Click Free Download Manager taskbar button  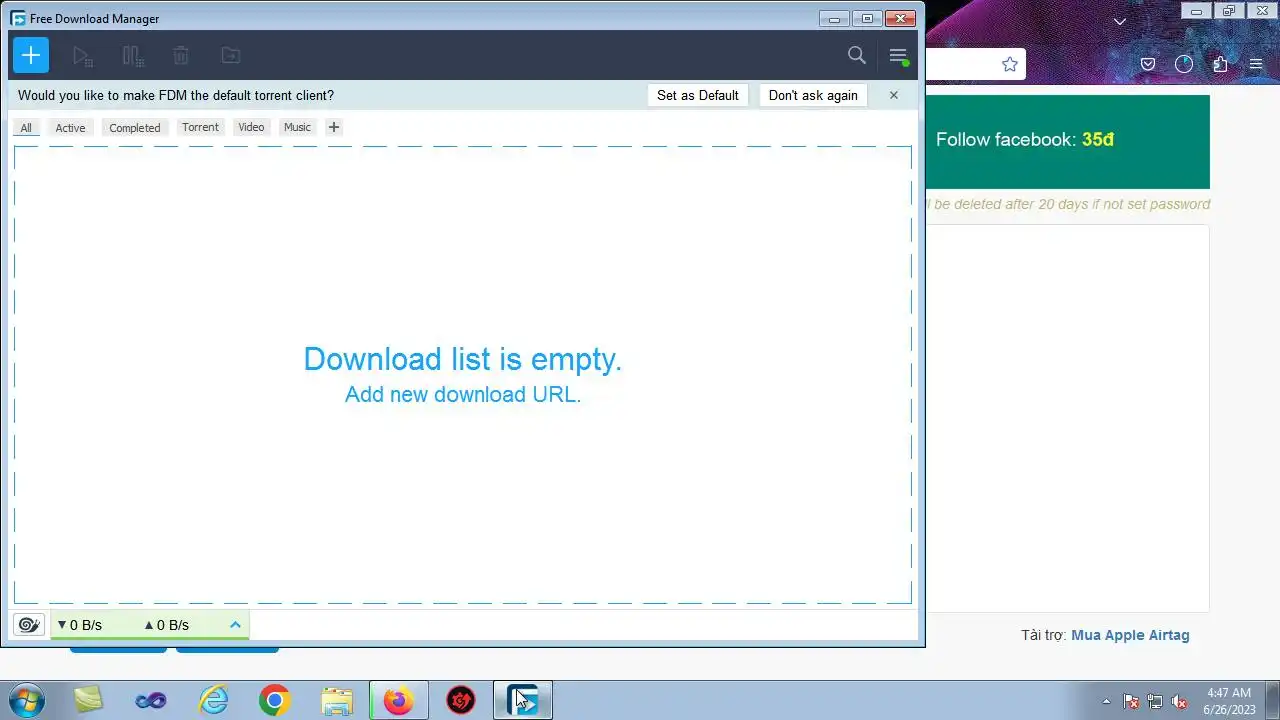[523, 700]
